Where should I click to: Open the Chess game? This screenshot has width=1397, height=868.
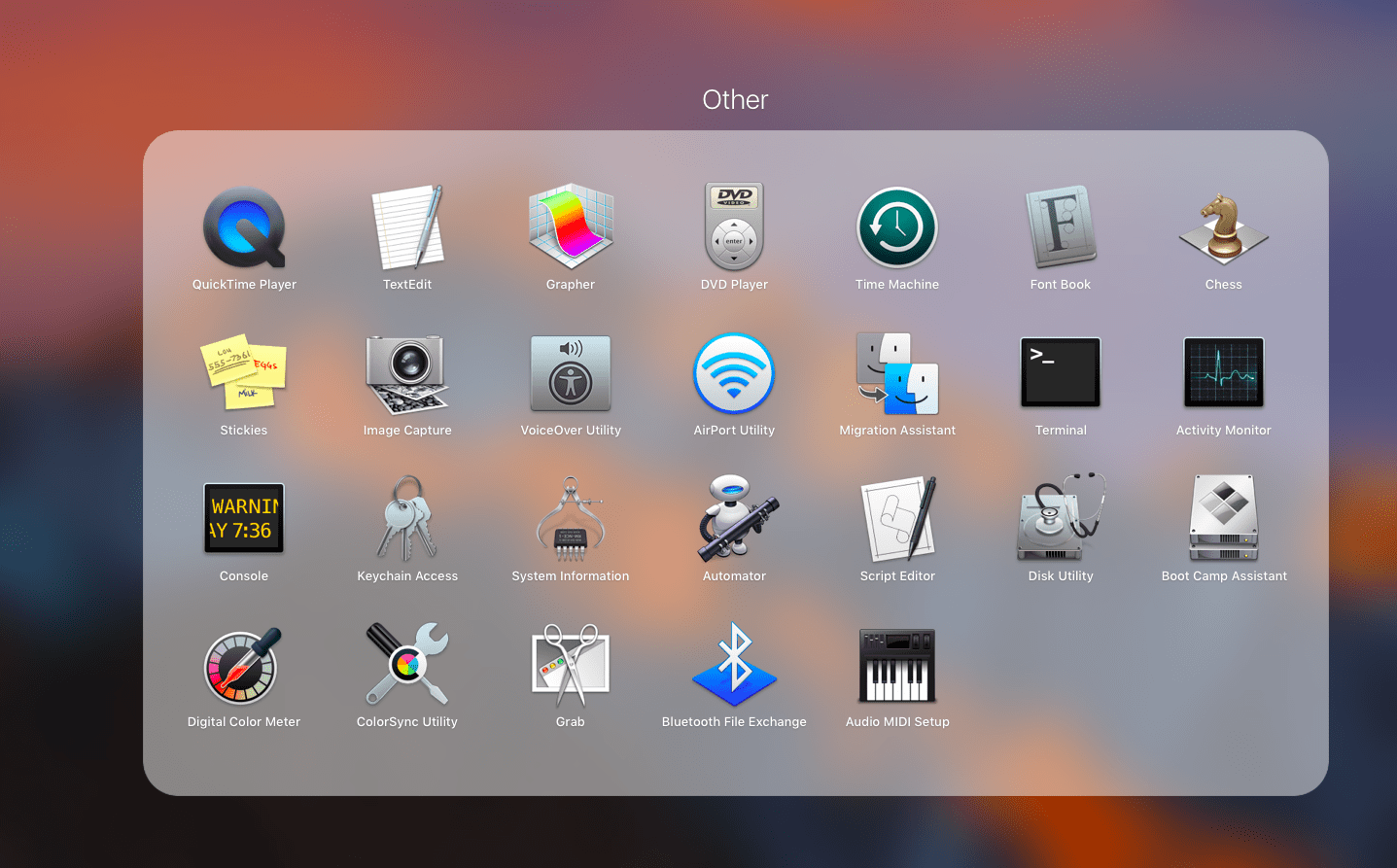pyautogui.click(x=1224, y=228)
